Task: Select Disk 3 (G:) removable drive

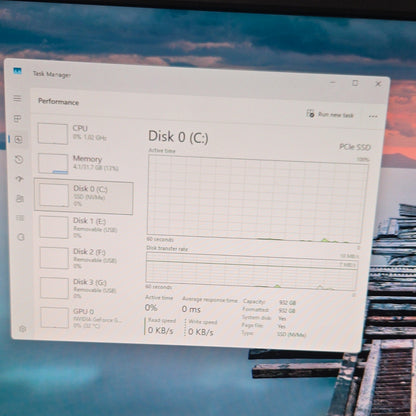Action: click(x=86, y=288)
